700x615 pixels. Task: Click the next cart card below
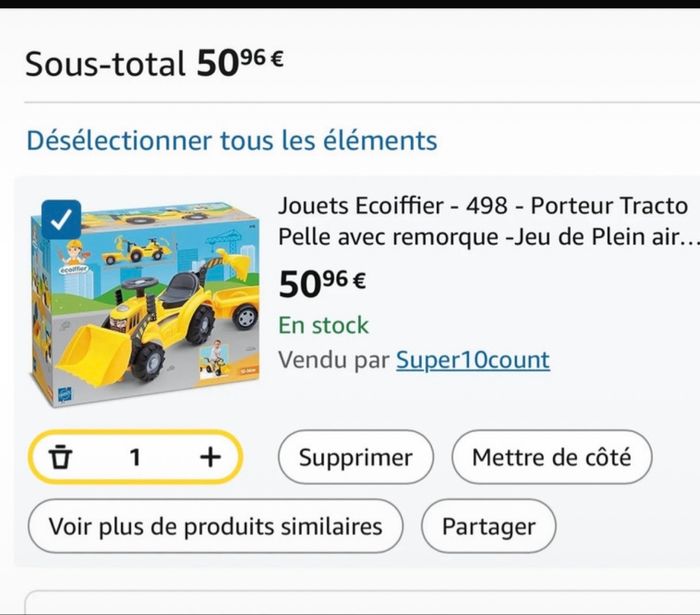360,603
